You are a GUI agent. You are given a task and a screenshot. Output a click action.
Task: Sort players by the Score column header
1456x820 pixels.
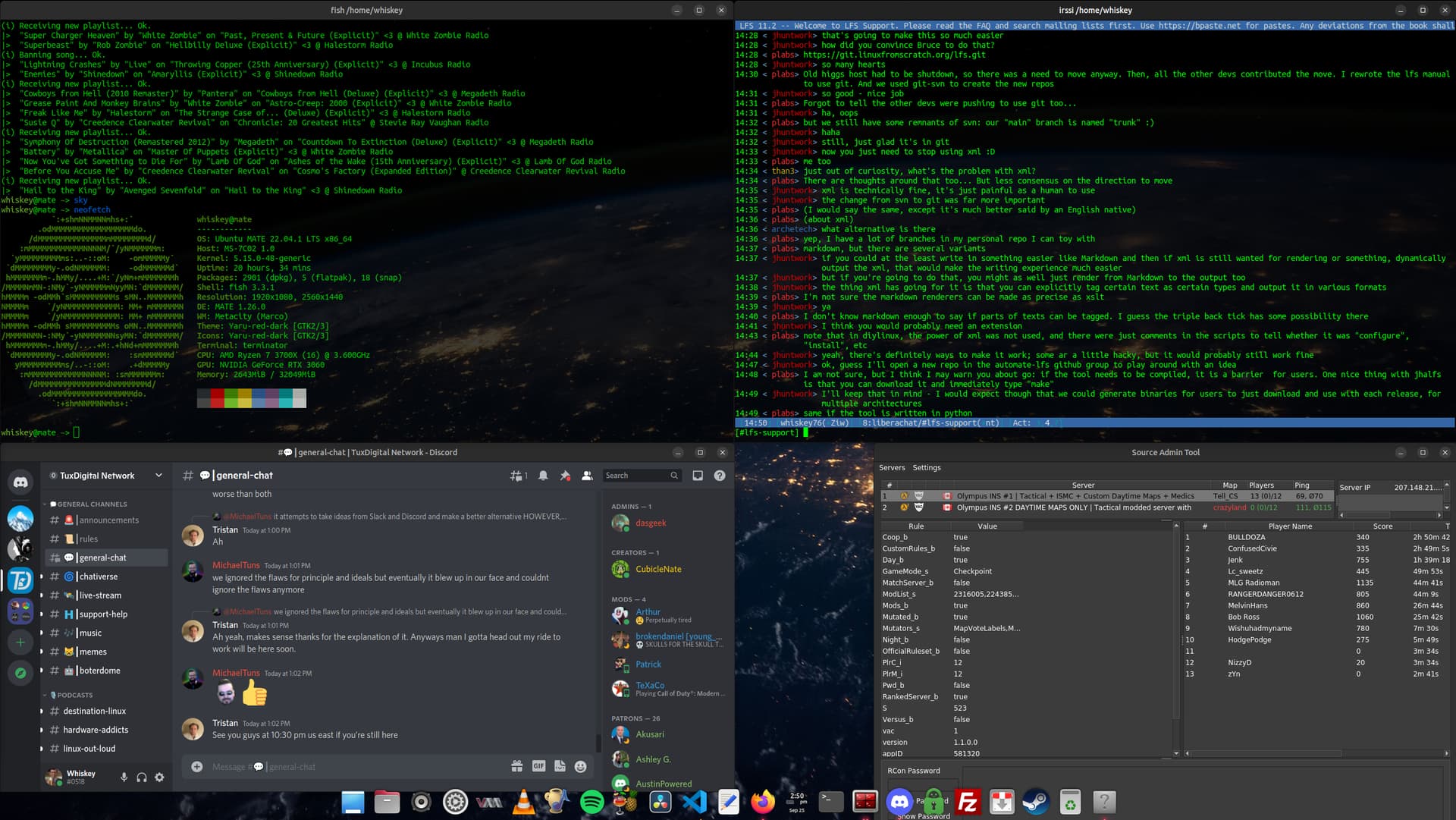point(1382,526)
